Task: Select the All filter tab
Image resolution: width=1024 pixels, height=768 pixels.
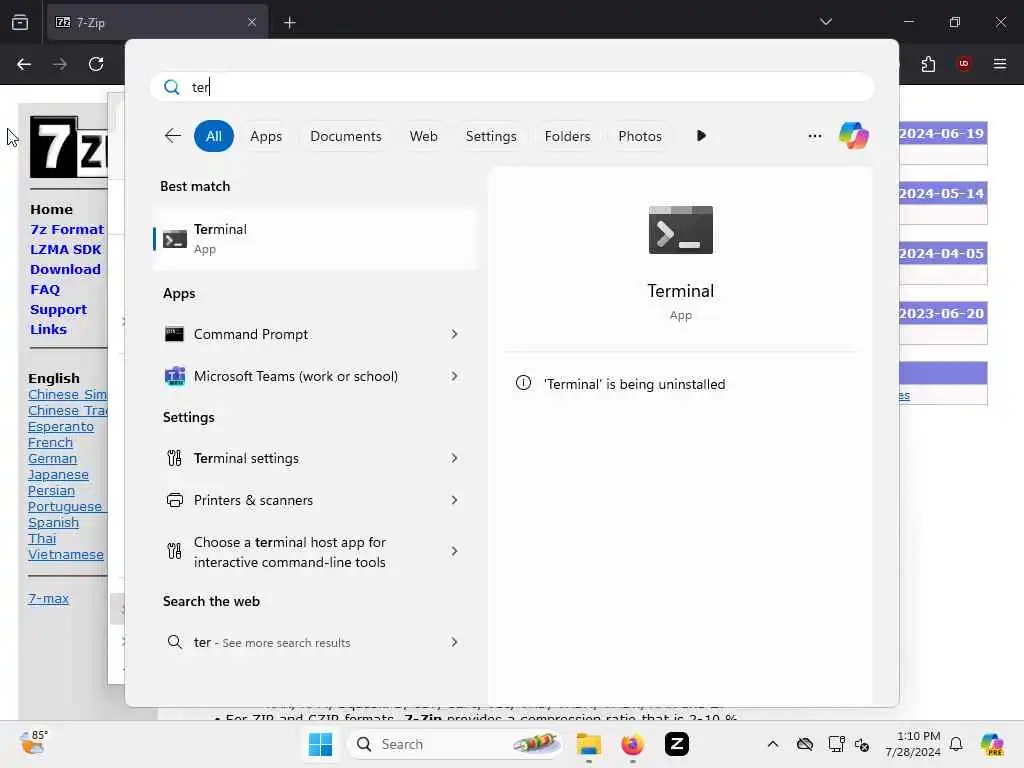Action: click(214, 136)
